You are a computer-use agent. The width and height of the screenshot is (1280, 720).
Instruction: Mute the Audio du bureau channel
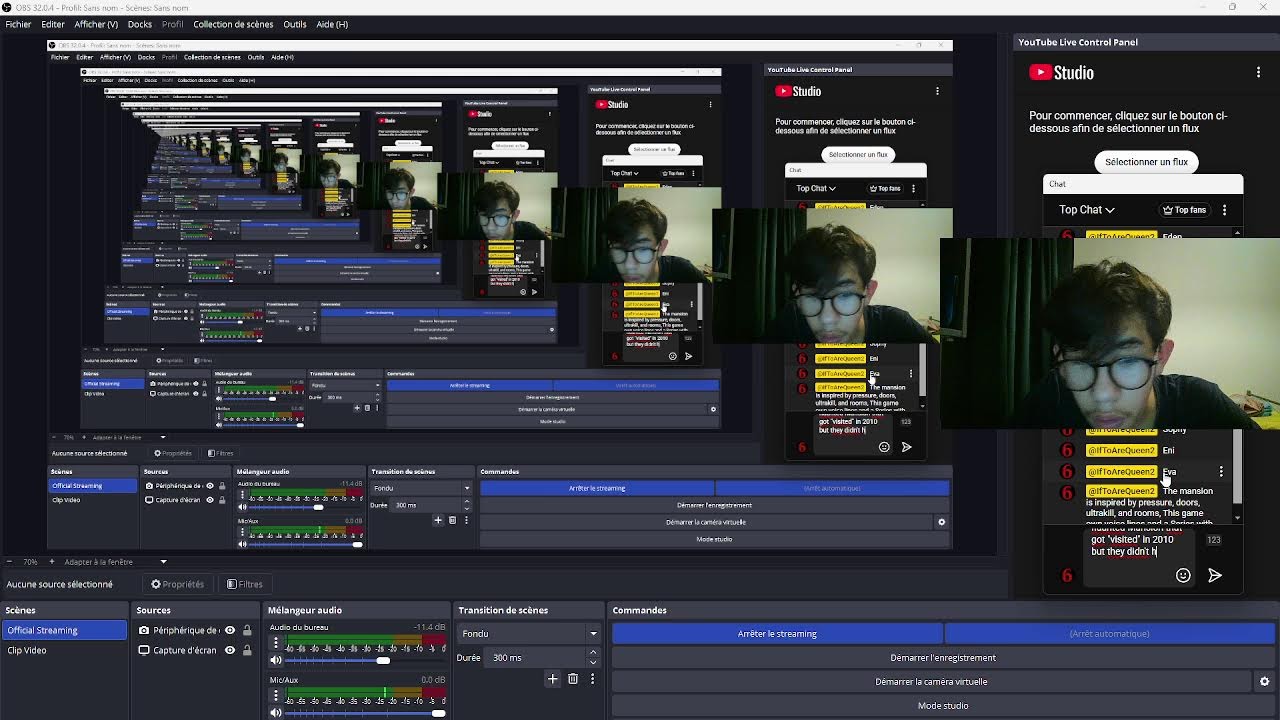[276, 660]
